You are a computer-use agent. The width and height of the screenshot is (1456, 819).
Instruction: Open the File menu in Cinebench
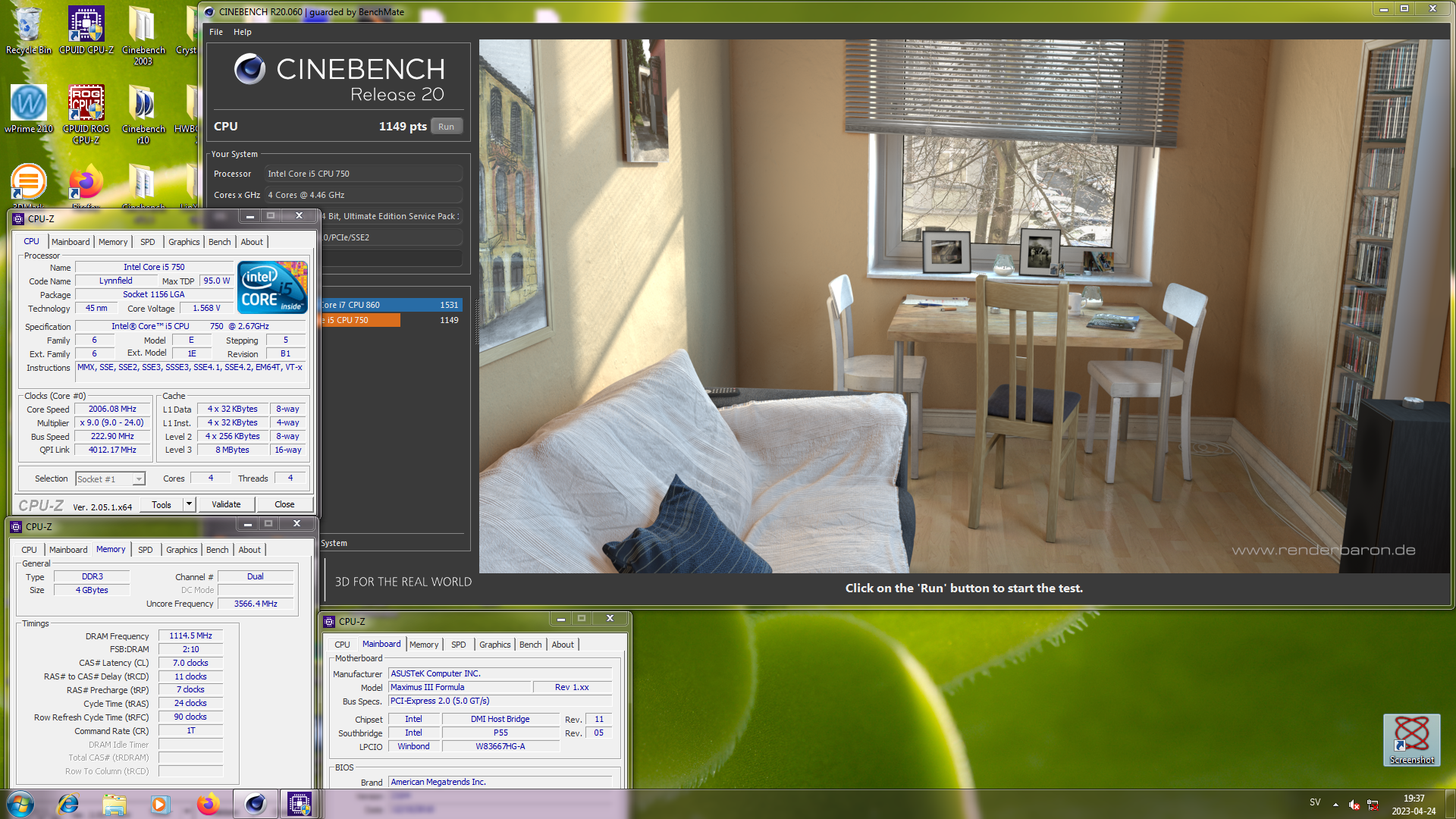pyautogui.click(x=216, y=32)
